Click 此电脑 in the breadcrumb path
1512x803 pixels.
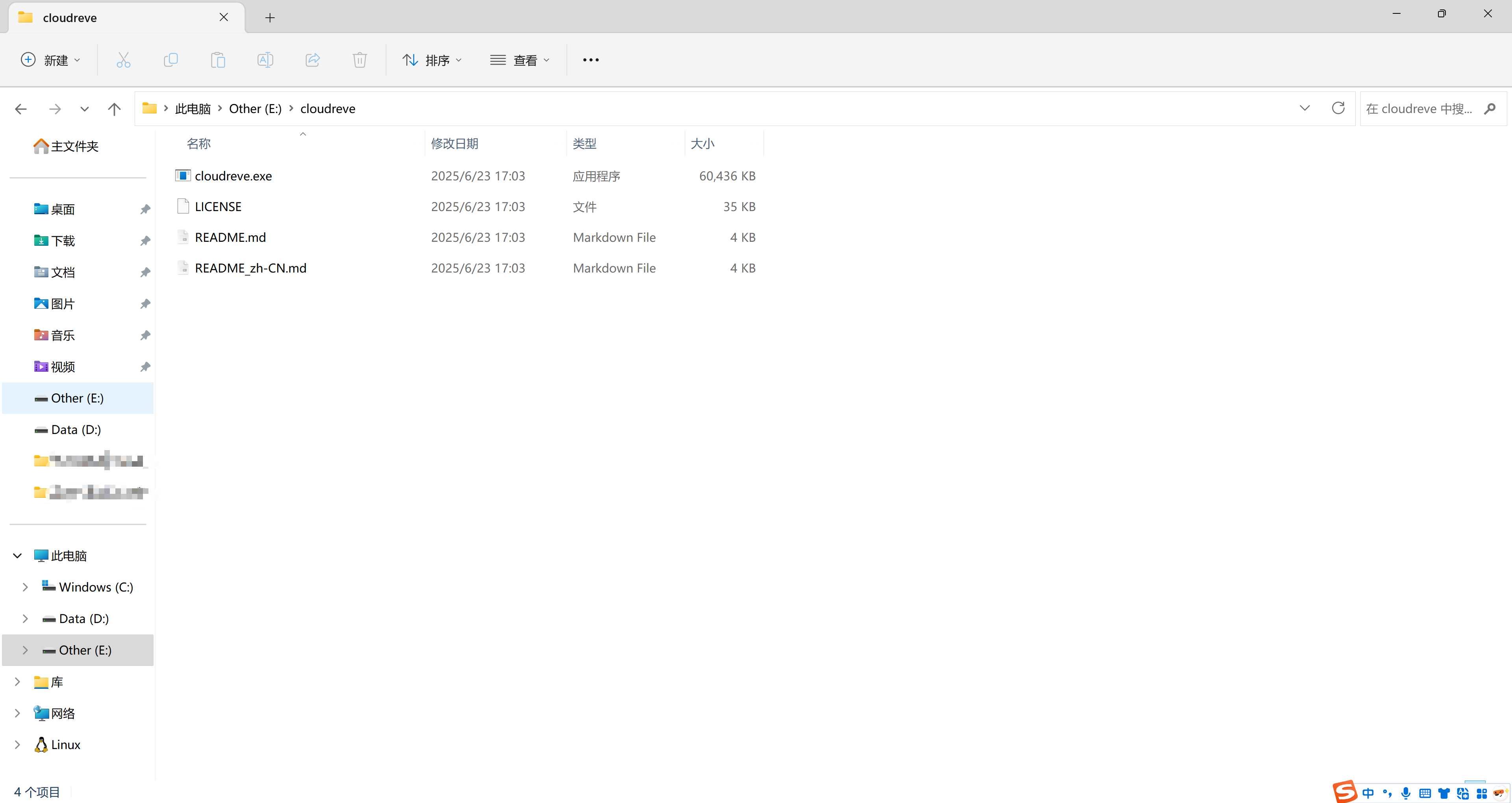193,109
